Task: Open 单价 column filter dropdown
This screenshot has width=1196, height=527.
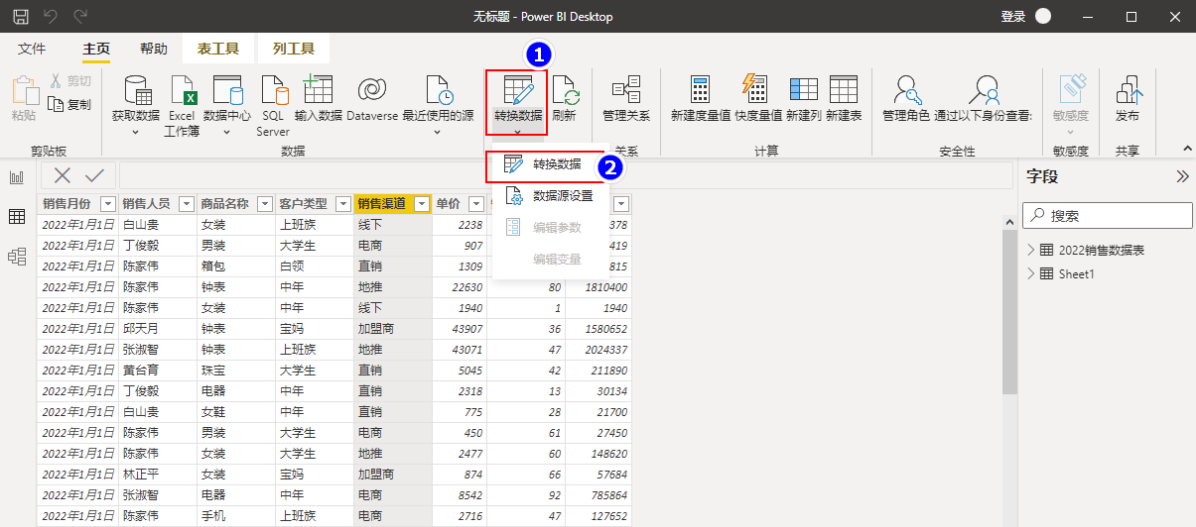Action: (476, 204)
